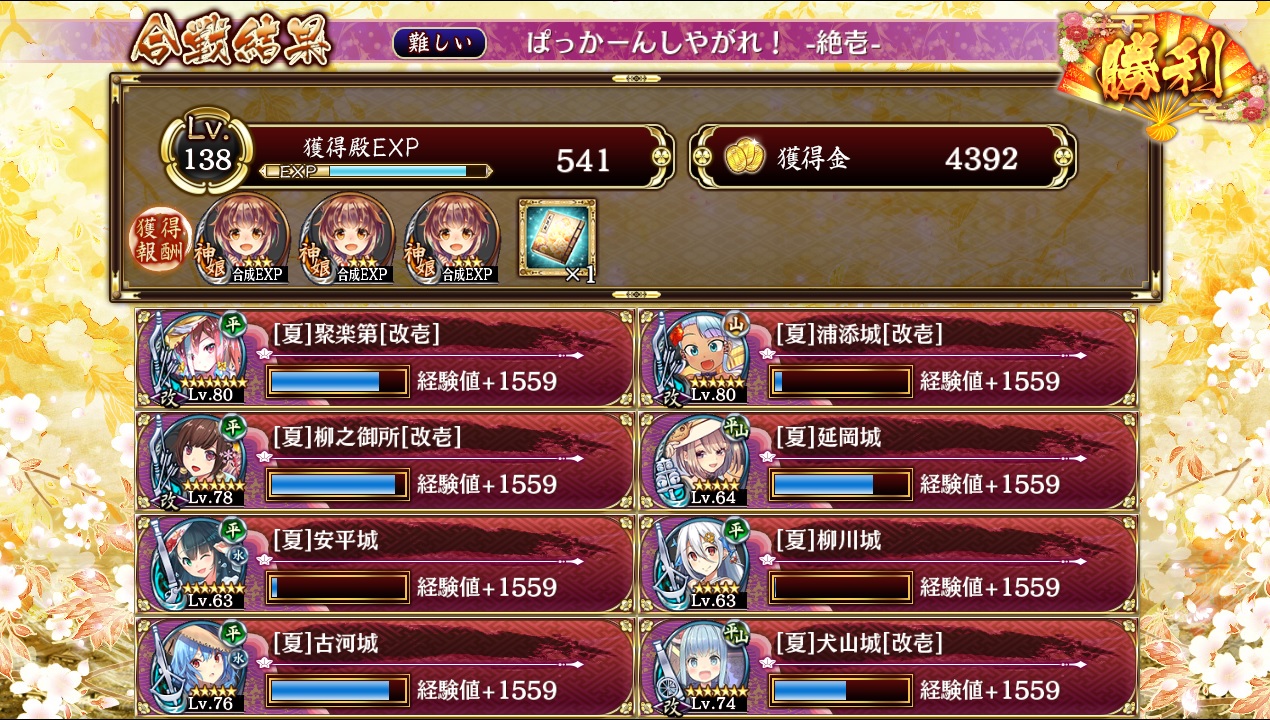Select the [夏]延岡城 character portrait
1270x720 pixels.
coord(702,460)
